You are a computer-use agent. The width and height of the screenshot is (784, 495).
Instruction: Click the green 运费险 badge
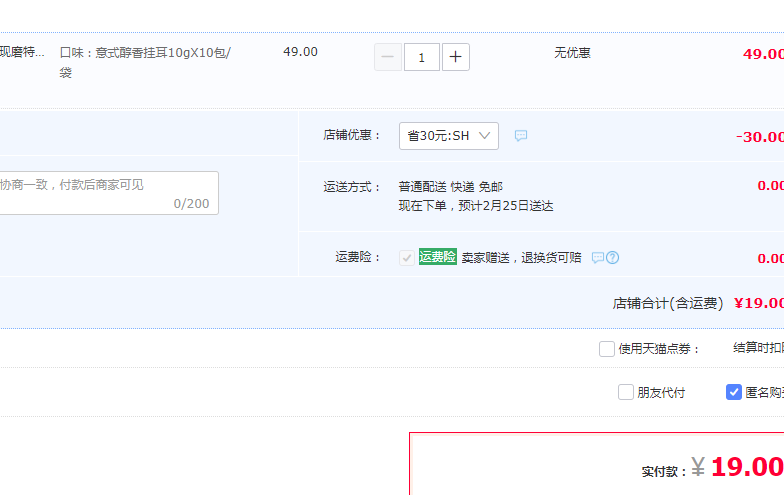pos(438,257)
